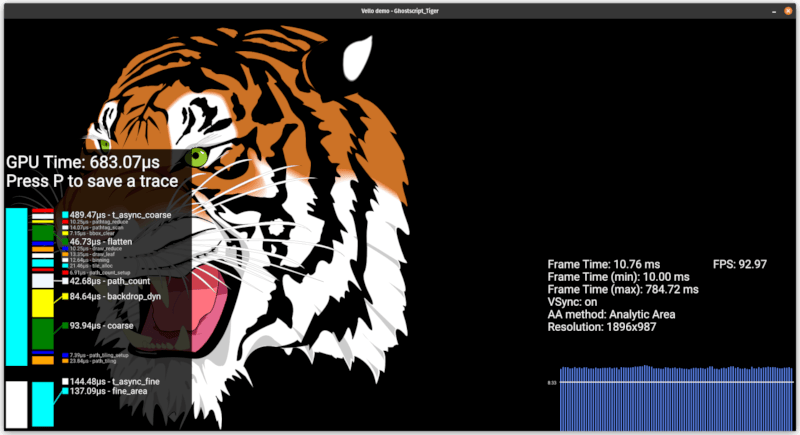
Task: Select the "7.15µs - bbox_clear" entry
Action: (x=92, y=233)
